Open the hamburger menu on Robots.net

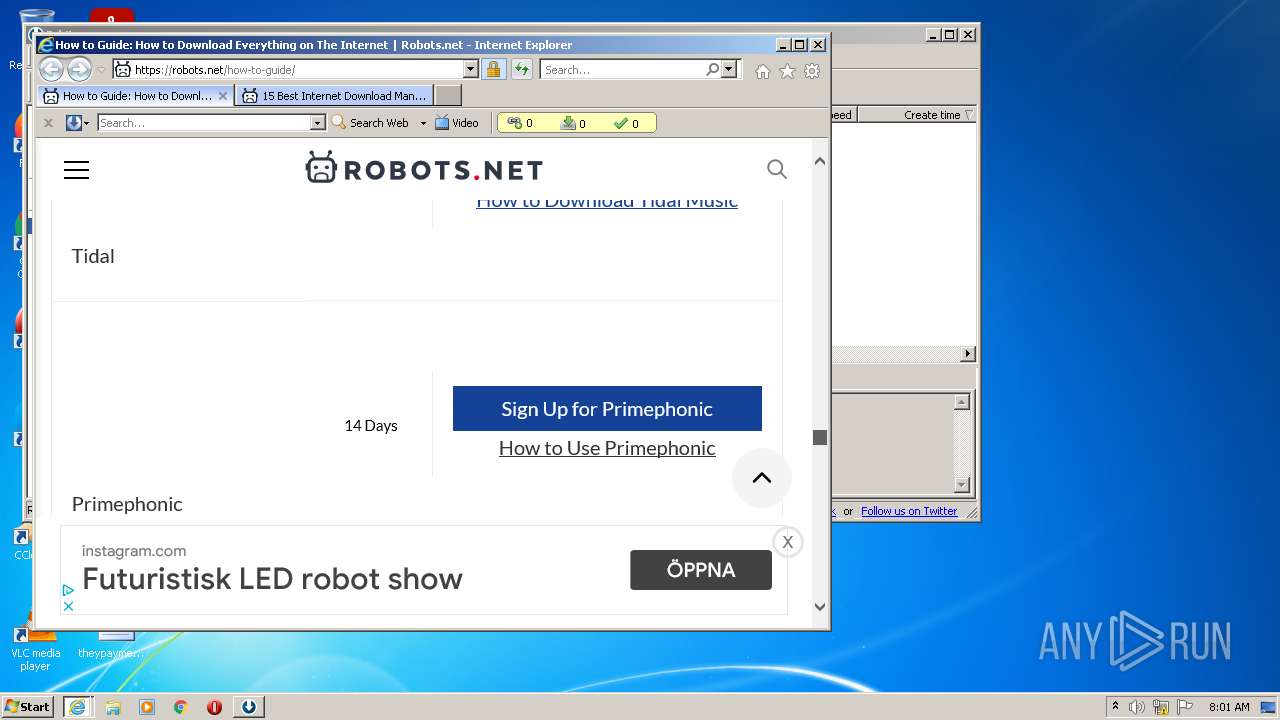(76, 170)
